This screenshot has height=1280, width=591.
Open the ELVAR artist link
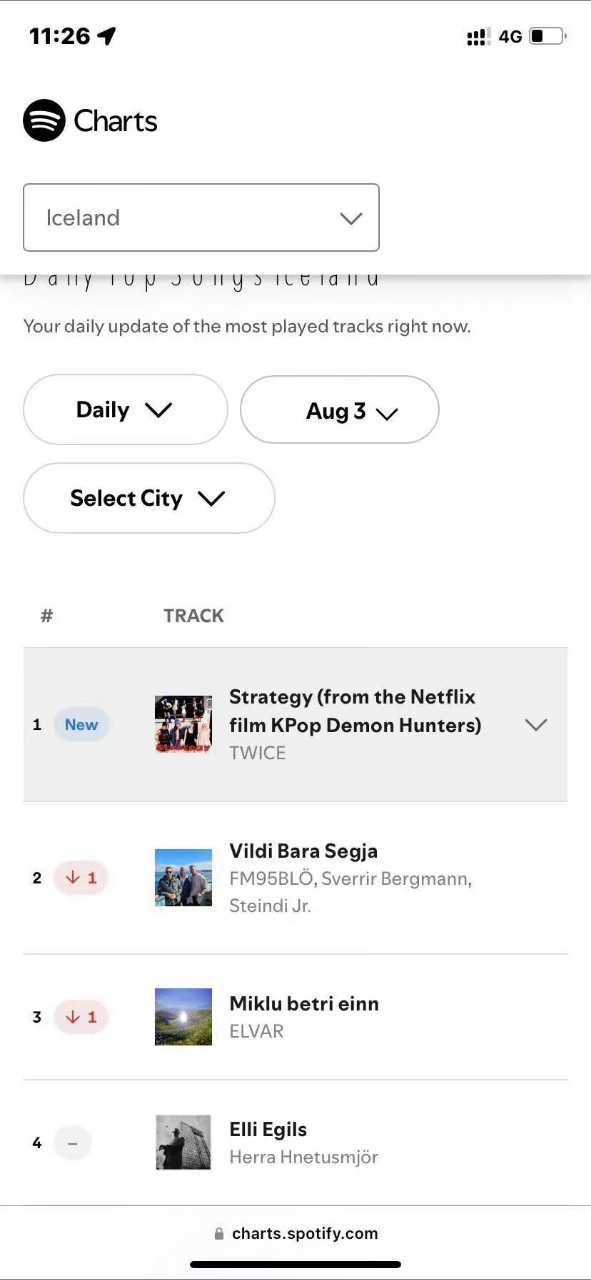[x=257, y=1031]
